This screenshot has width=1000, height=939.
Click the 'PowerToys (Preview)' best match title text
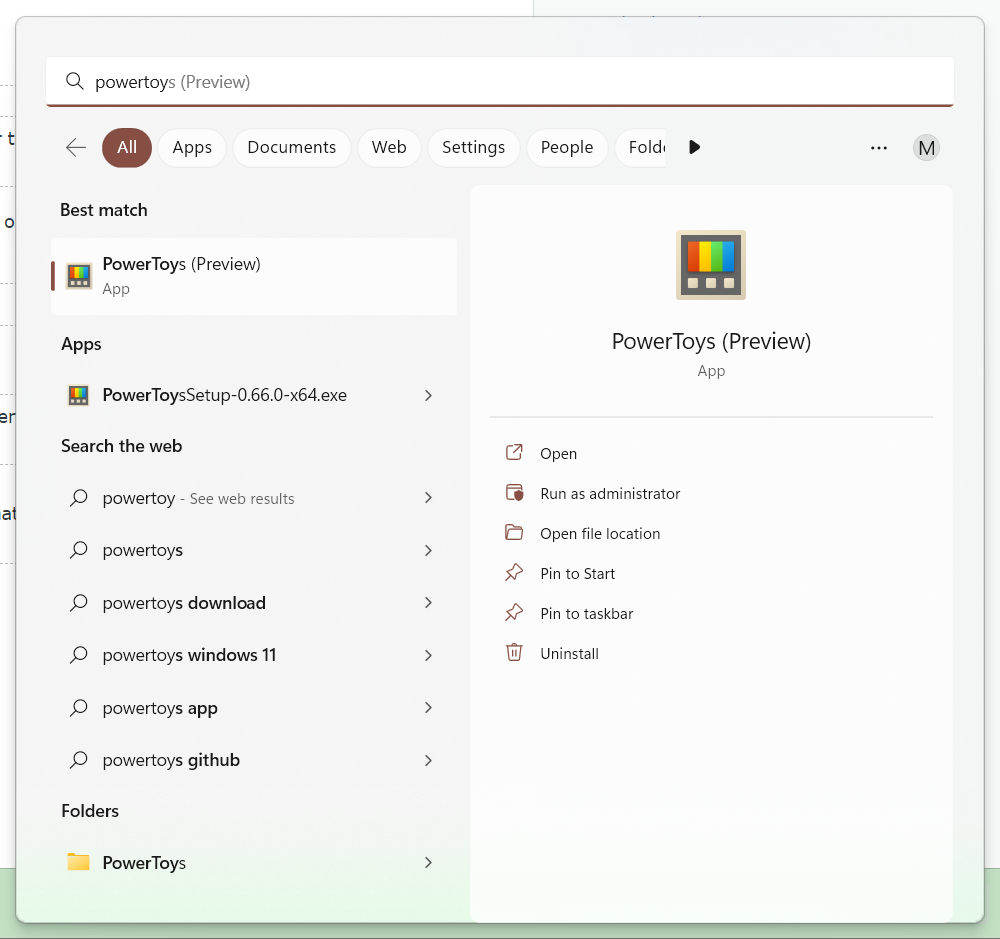[182, 264]
